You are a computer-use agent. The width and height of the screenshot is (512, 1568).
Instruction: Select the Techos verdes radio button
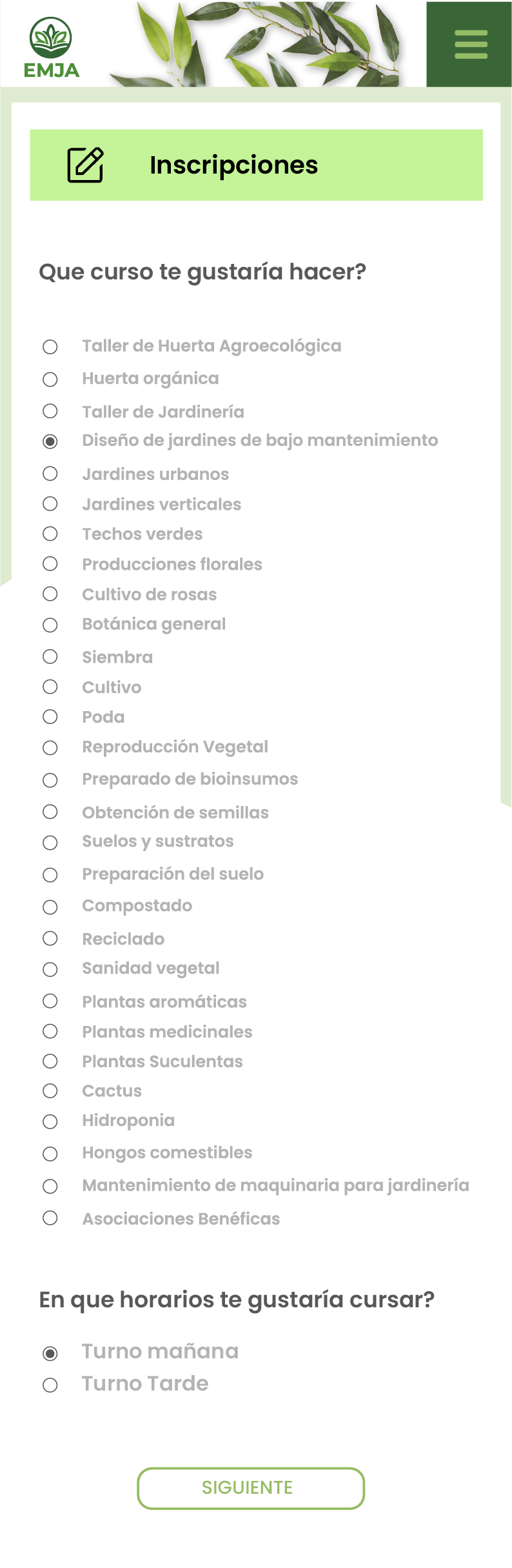(50, 534)
